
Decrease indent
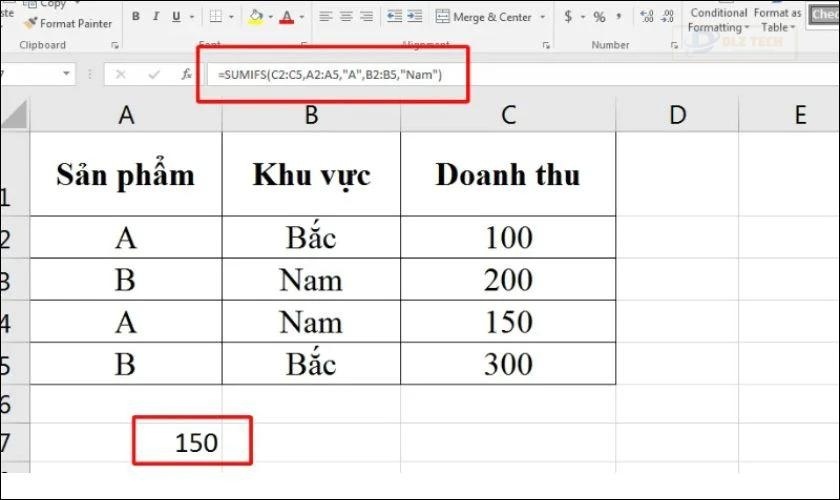click(394, 17)
